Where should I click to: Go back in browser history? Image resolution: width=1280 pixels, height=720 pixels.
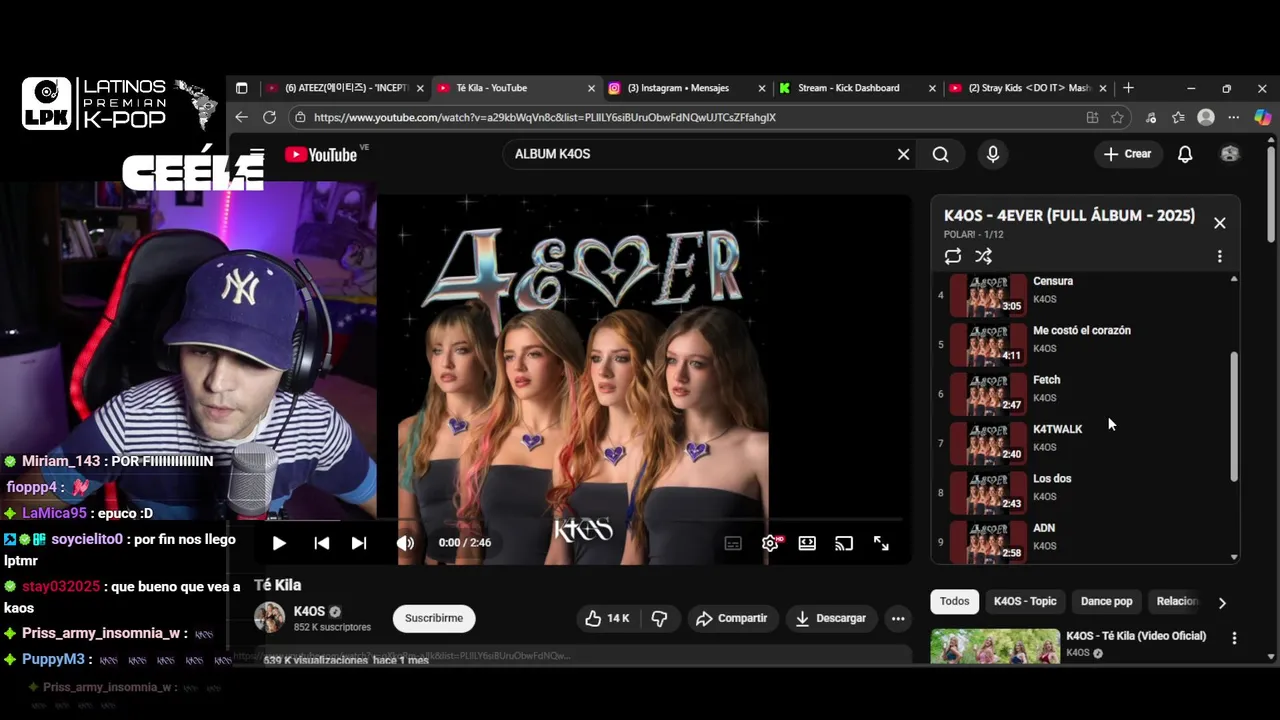pos(241,117)
